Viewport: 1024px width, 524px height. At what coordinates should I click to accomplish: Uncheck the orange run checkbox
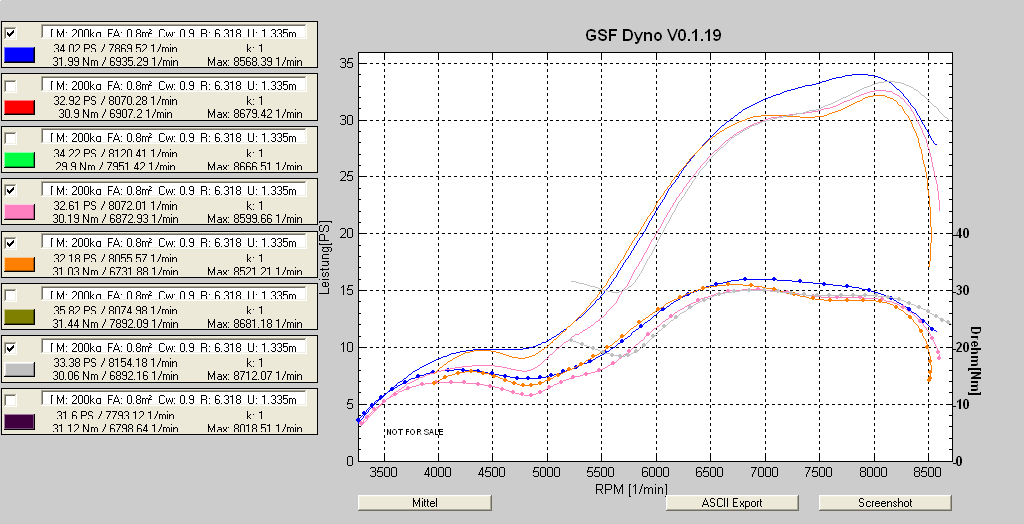click(x=11, y=242)
